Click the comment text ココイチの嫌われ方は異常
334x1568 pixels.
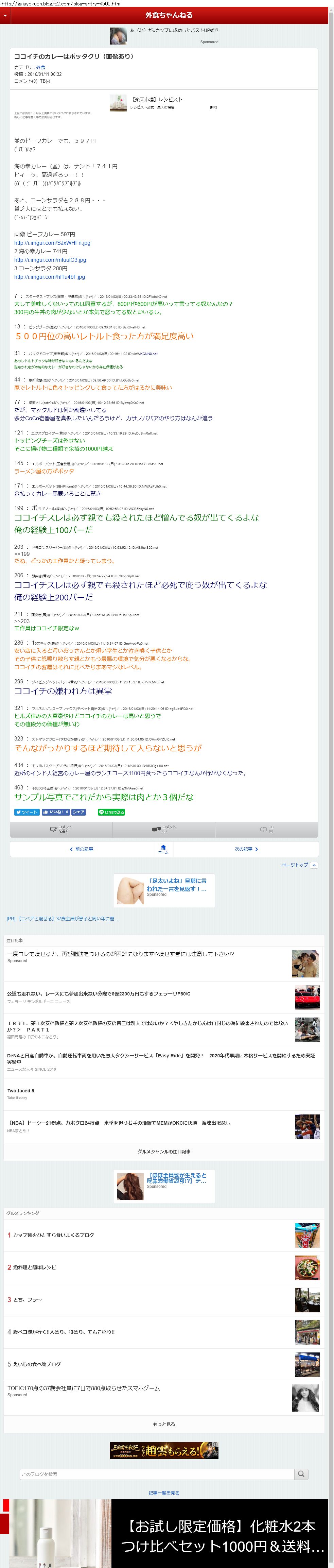[x=63, y=691]
